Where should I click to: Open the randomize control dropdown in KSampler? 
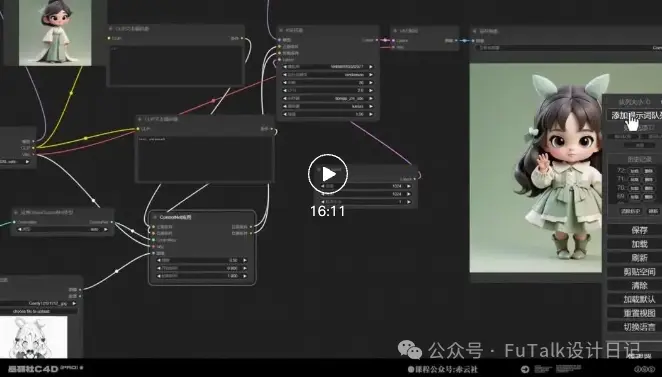click(x=328, y=75)
